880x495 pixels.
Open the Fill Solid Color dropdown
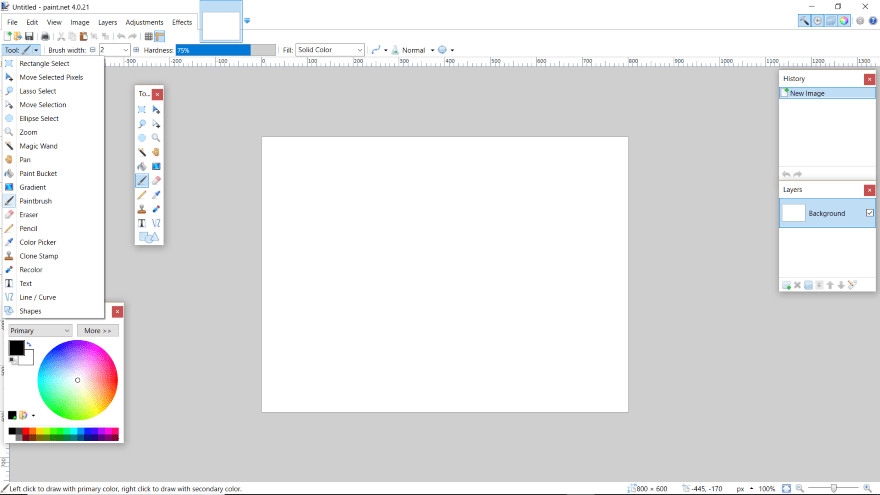click(330, 50)
